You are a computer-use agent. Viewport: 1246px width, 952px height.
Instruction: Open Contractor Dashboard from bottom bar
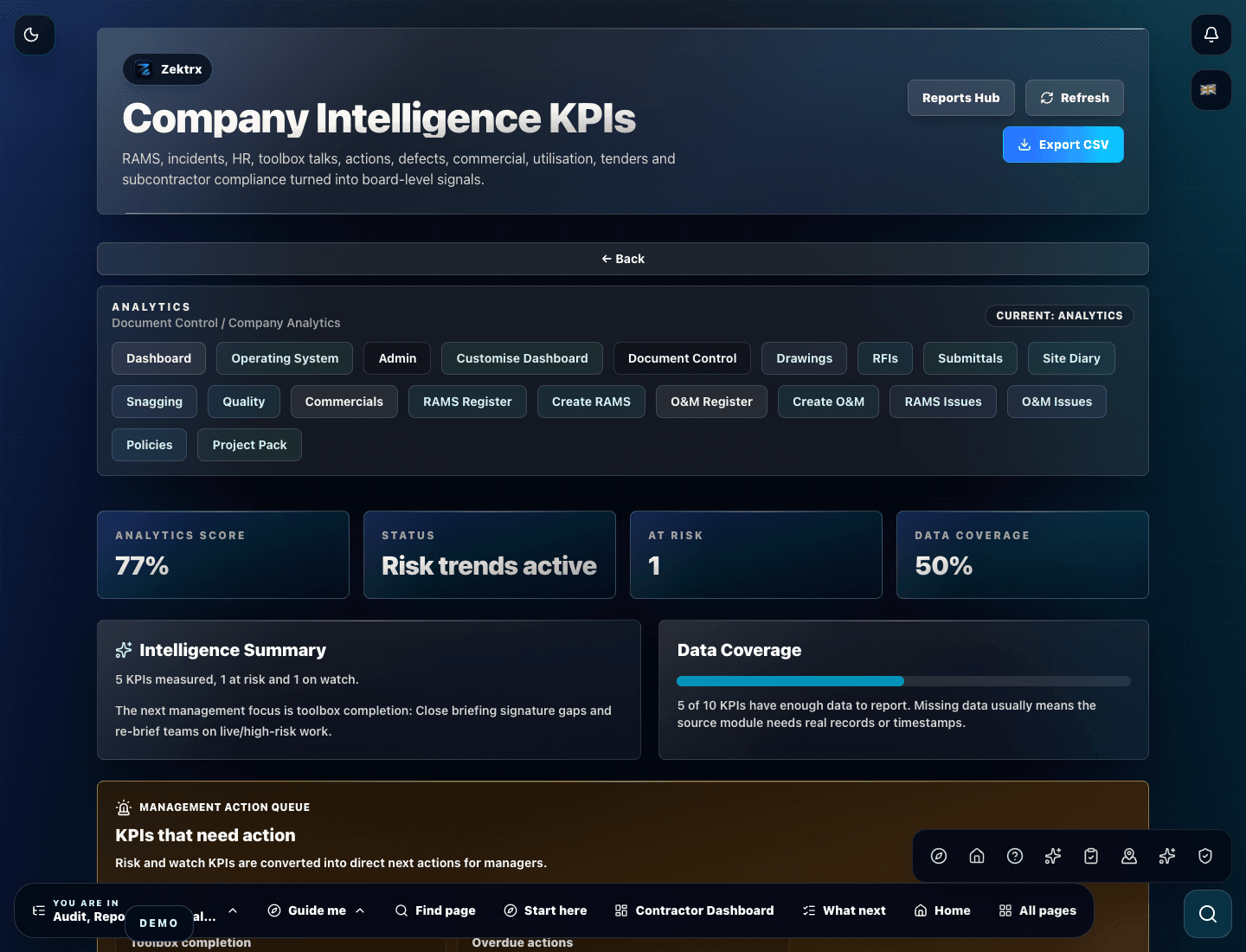[x=695, y=910]
